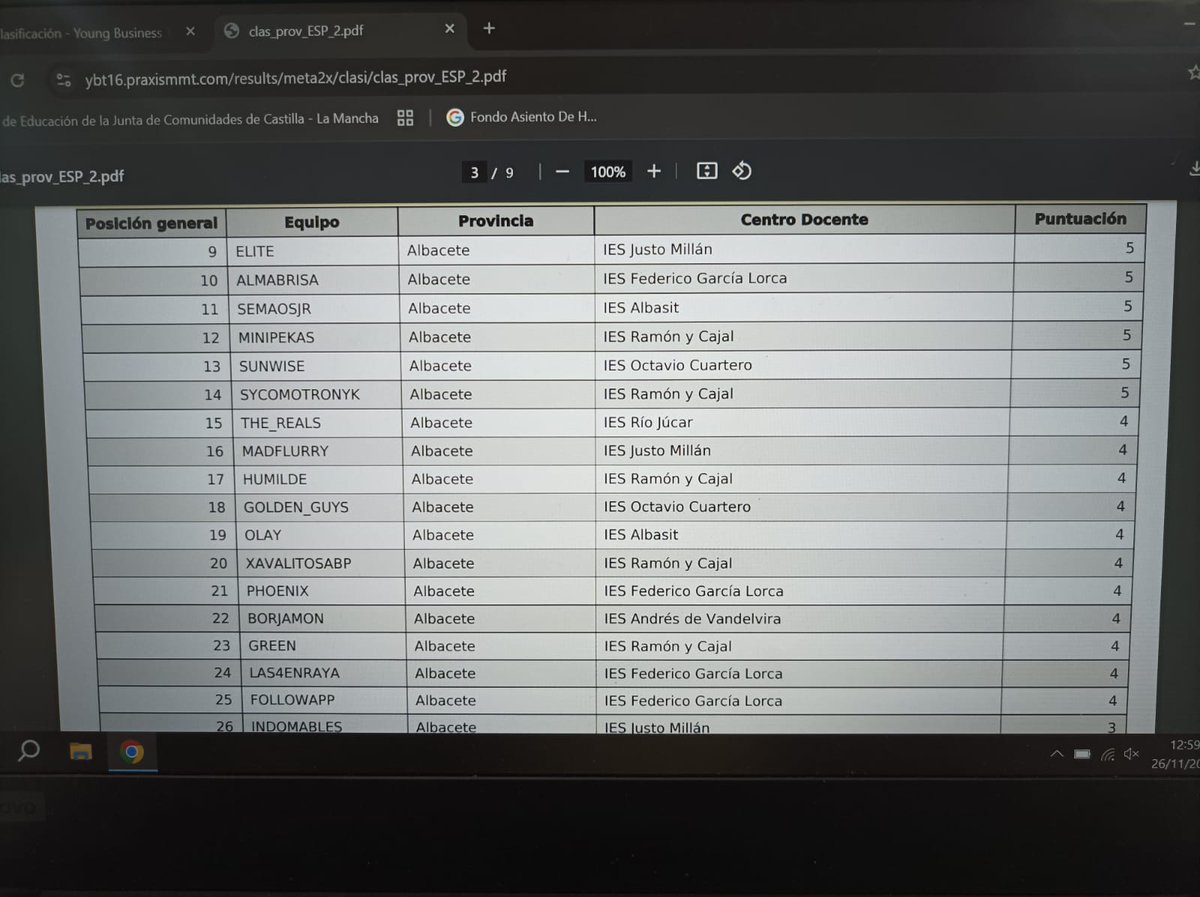The height and width of the screenshot is (897, 1200).
Task: Close the clas_prov_ESP_2.pdf tab
Action: click(x=450, y=29)
